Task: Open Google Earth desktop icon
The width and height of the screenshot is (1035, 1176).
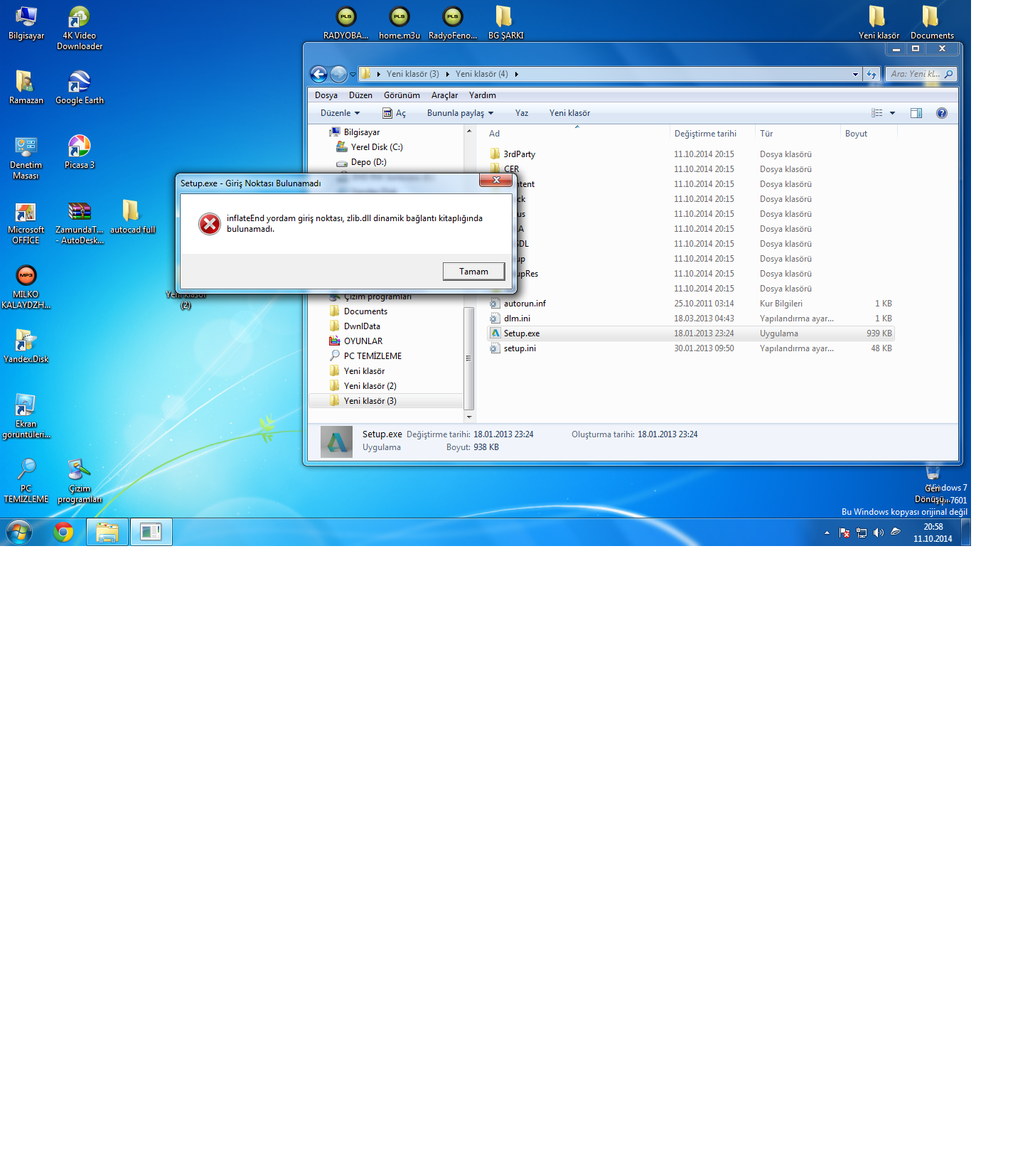Action: pos(79,84)
